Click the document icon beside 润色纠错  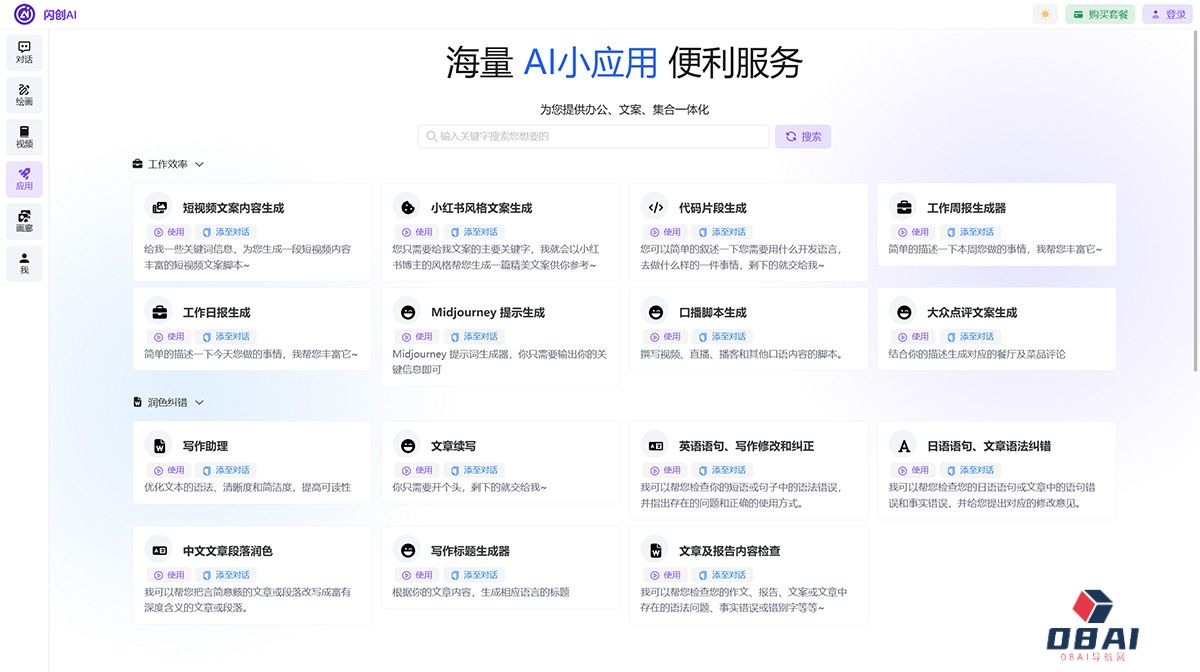(x=138, y=402)
